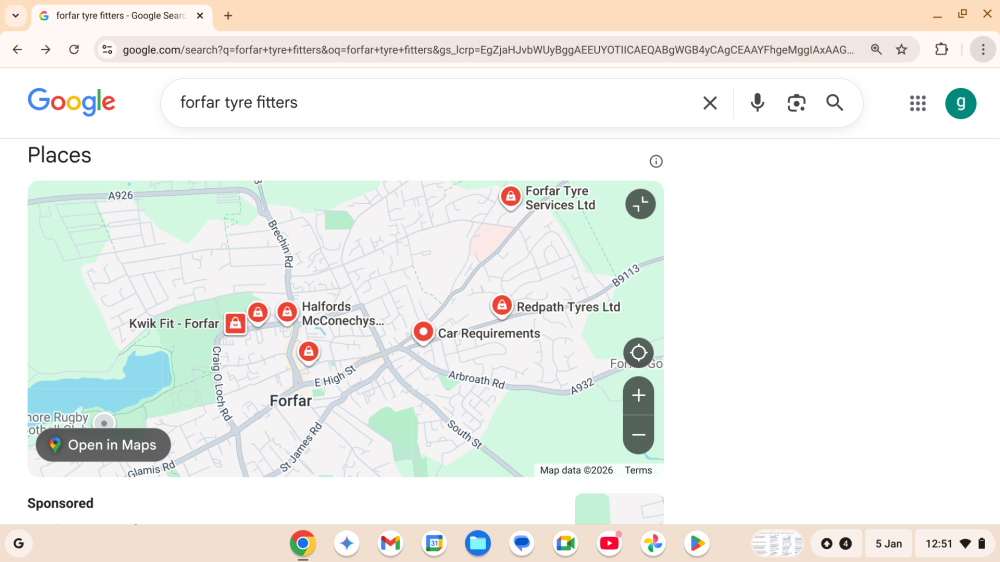Zoom in on the map
This screenshot has width=1000, height=562.
638,396
